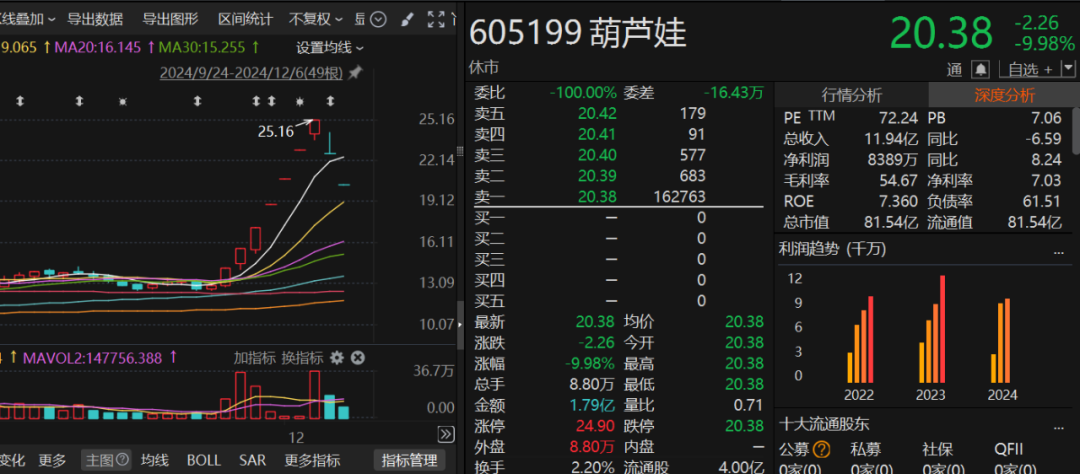
Task: Click the 涨停 price 24.90
Action: click(597, 426)
